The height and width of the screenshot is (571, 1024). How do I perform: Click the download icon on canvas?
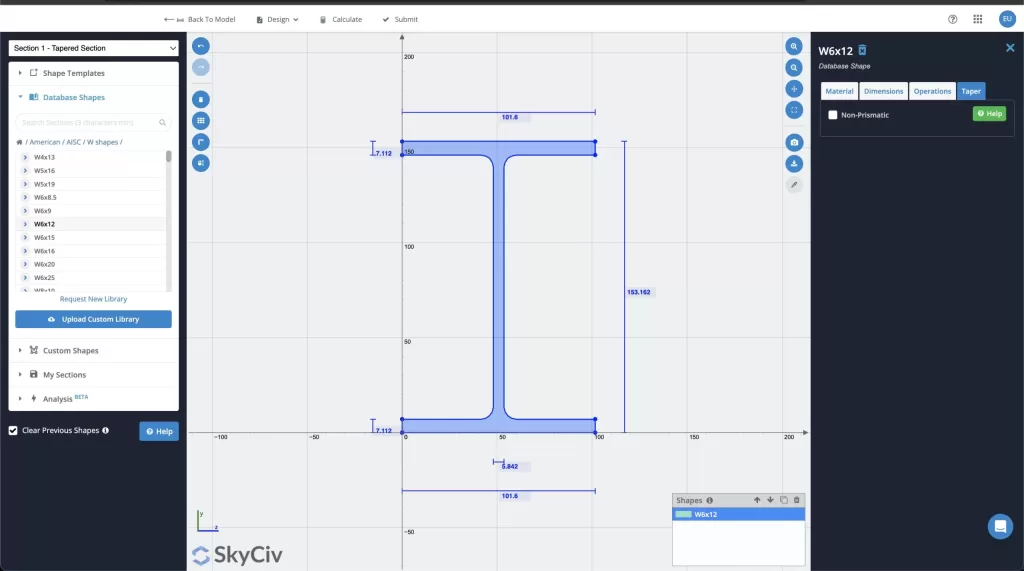click(x=793, y=163)
